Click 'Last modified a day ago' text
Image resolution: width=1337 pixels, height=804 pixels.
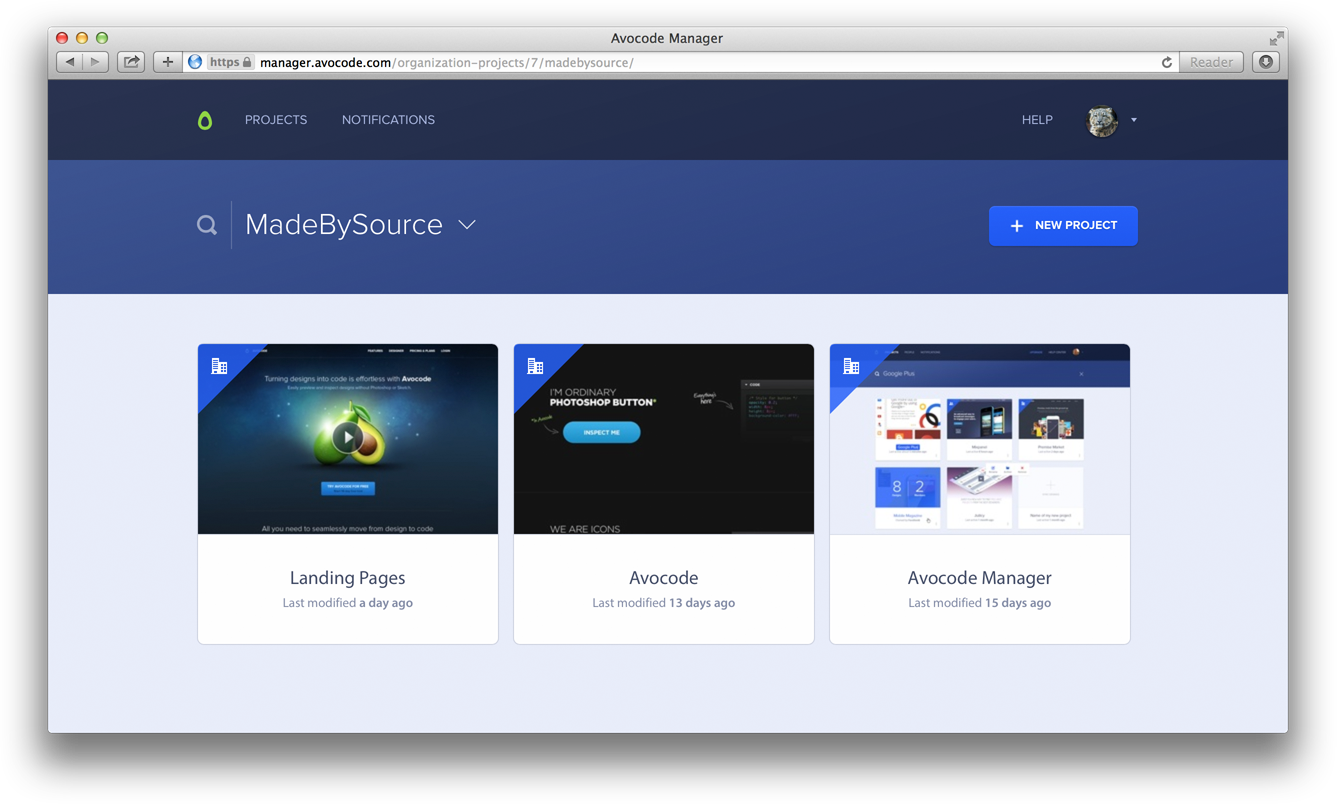point(348,603)
